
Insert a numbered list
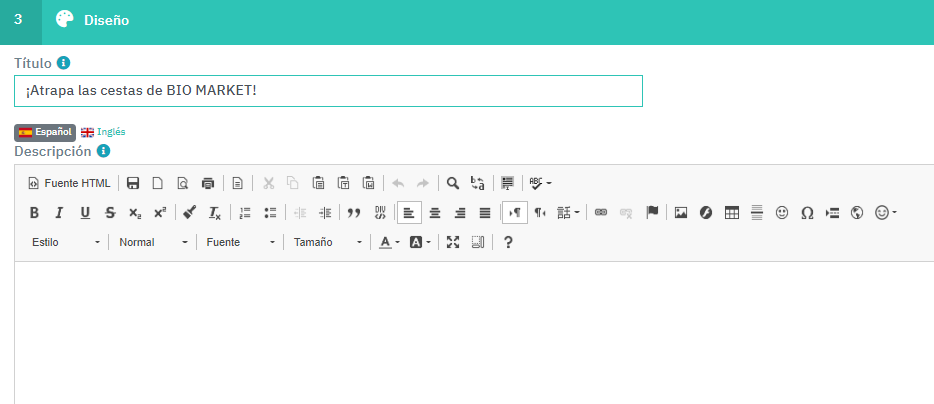(245, 213)
